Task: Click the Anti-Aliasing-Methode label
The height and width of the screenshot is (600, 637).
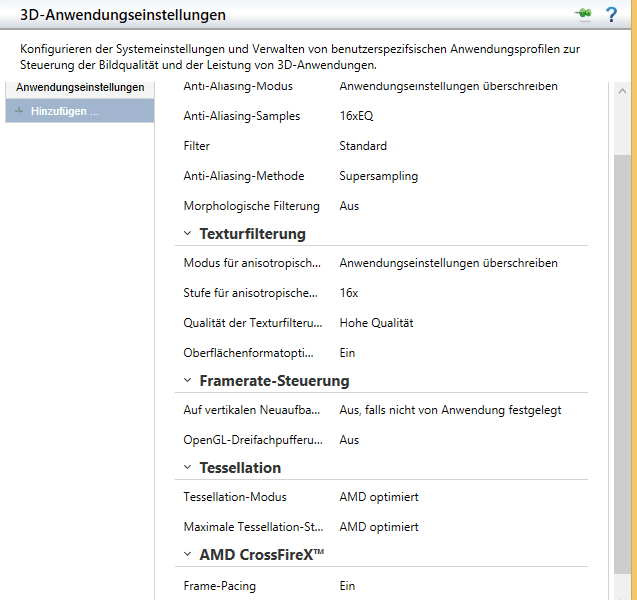Action: [244, 176]
